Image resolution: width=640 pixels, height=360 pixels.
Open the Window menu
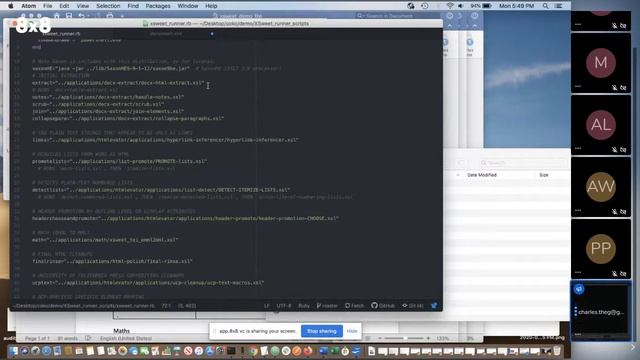(188, 6)
